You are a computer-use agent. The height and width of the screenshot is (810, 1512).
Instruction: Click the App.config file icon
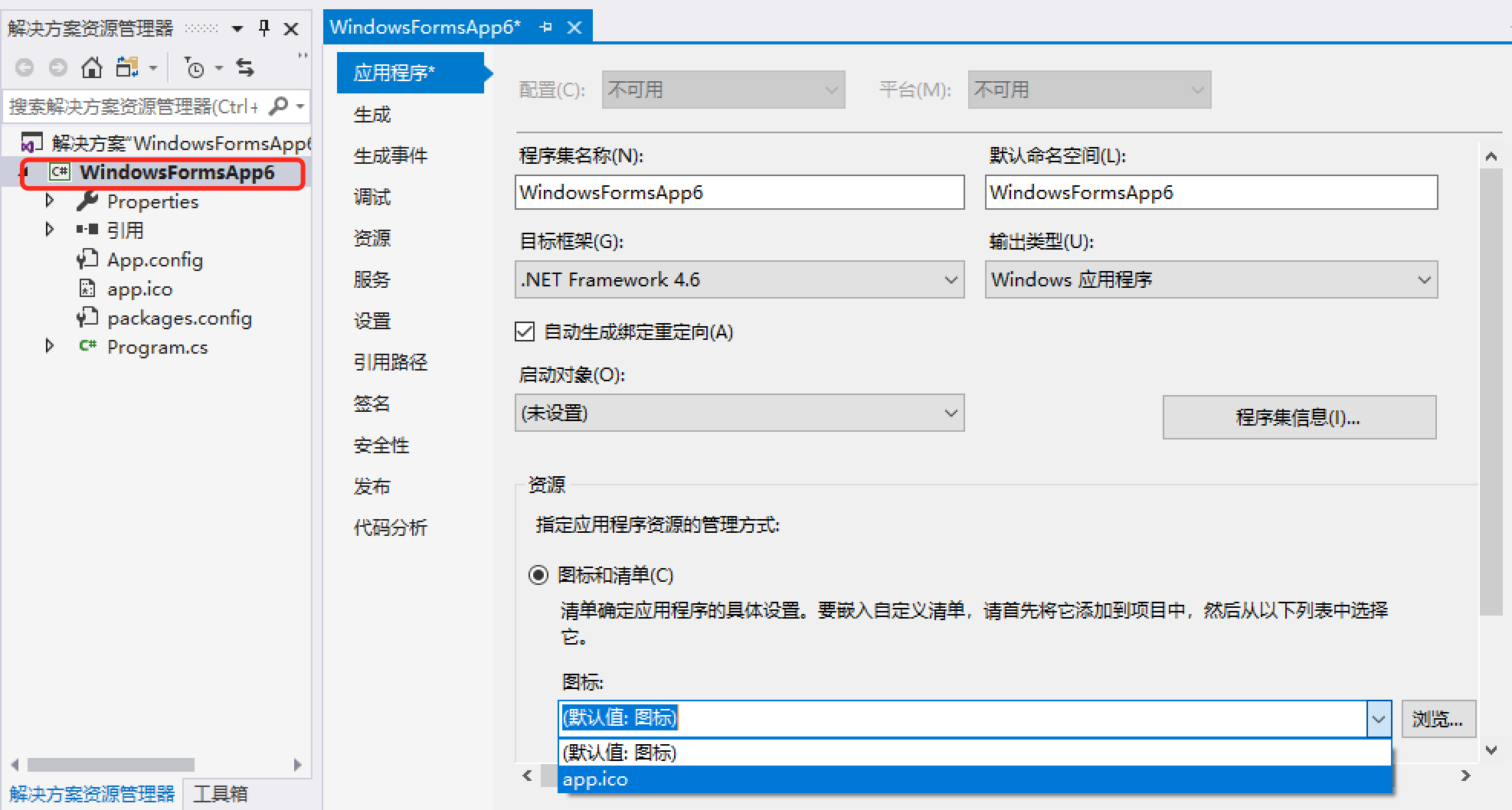[x=87, y=259]
